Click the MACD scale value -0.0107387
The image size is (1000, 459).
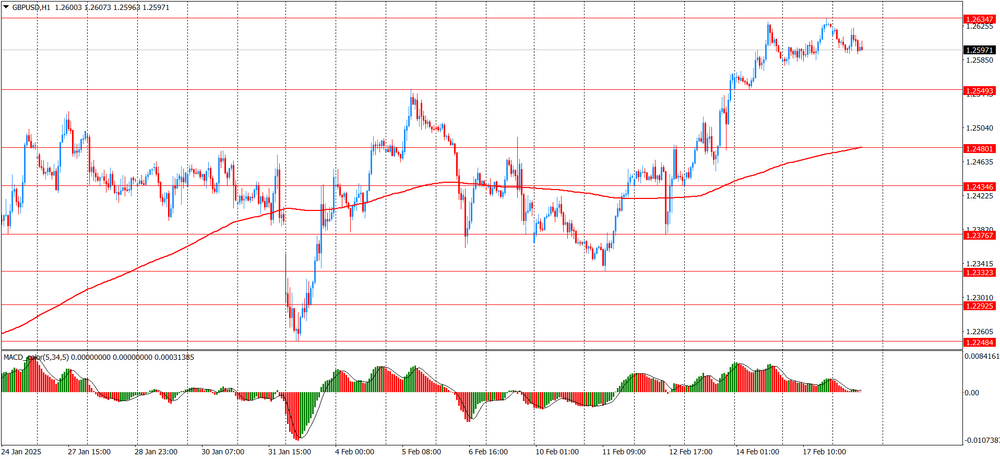point(980,439)
